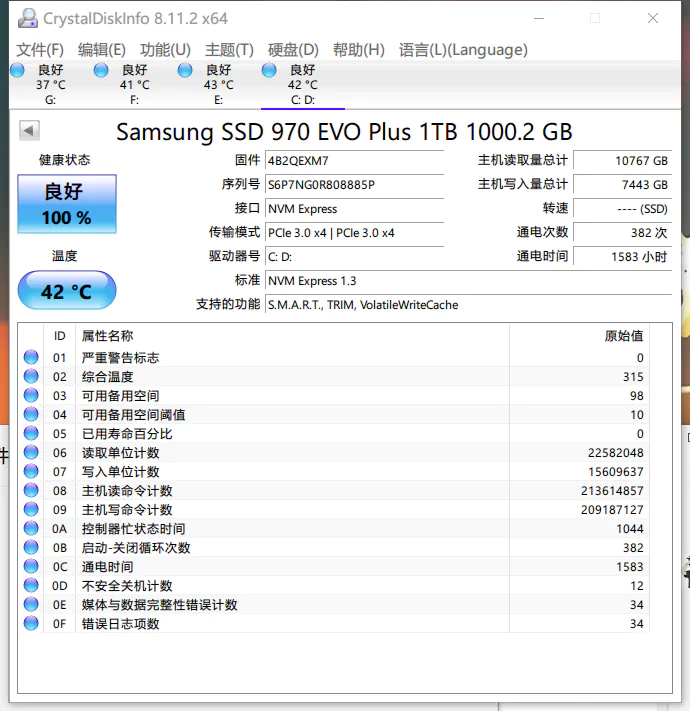The image size is (690, 711).
Task: Open the 文件(F) menu
Action: point(40,49)
